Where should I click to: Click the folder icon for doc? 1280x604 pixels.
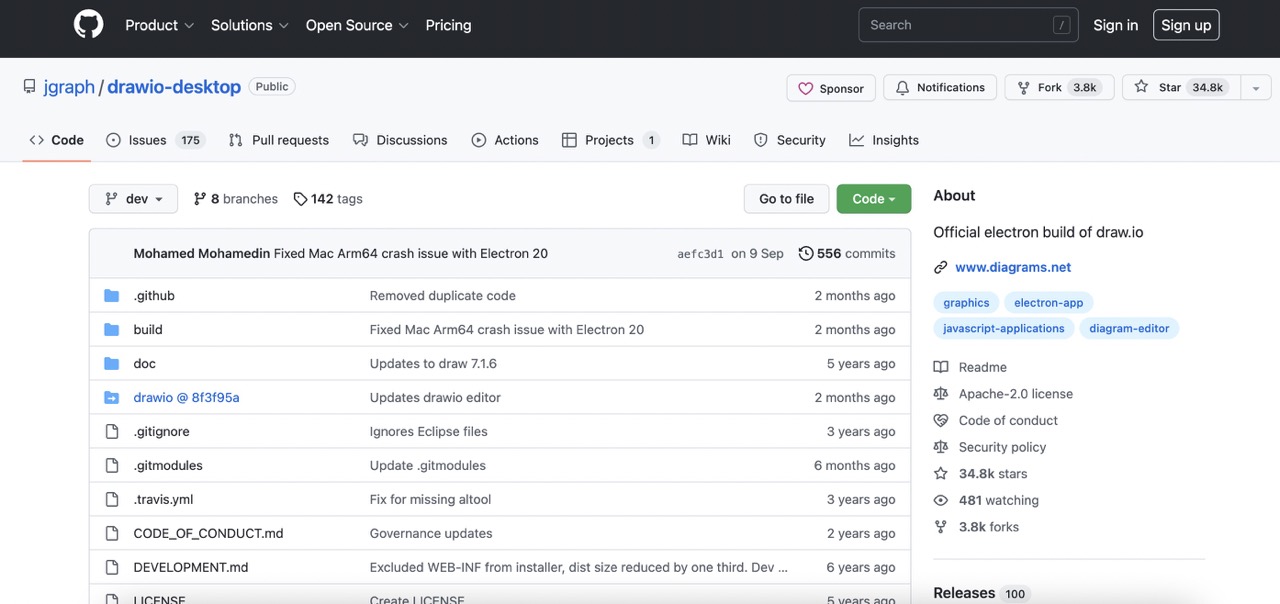coord(112,364)
